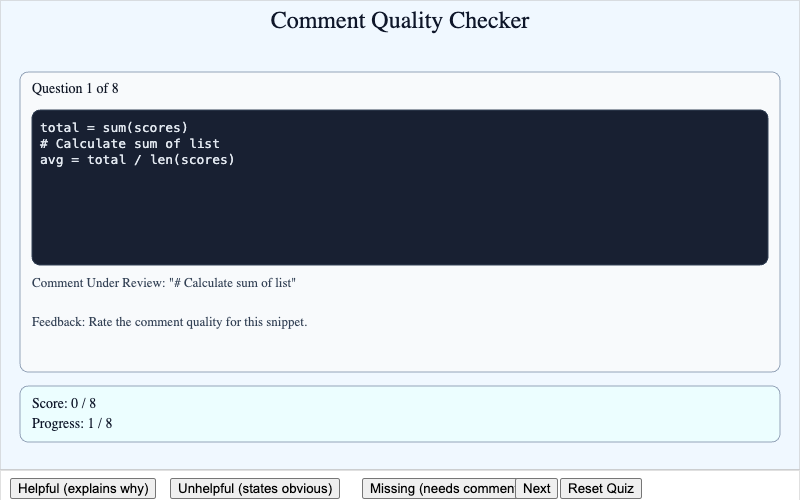The width and height of the screenshot is (800, 500).
Task: Click the empty area of the dark code block
Action: tap(400, 220)
